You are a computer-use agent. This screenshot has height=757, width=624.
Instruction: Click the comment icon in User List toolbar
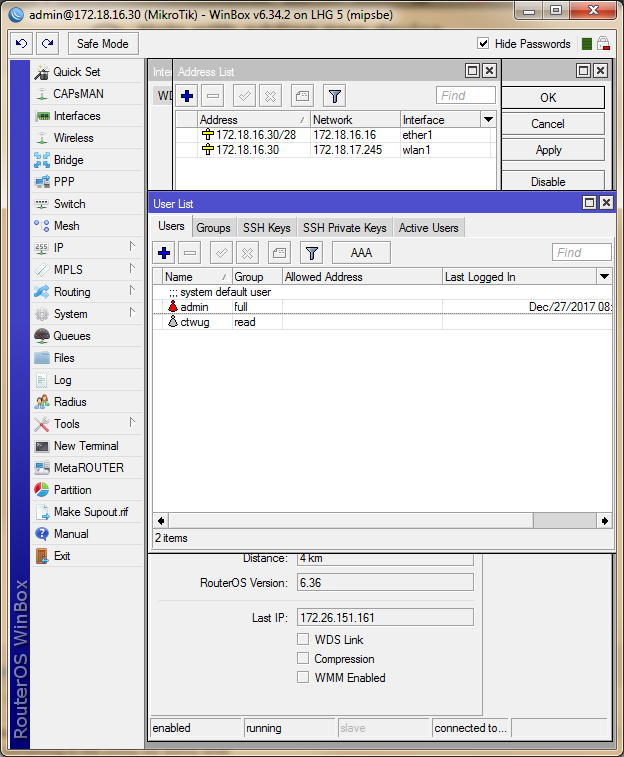[x=279, y=253]
